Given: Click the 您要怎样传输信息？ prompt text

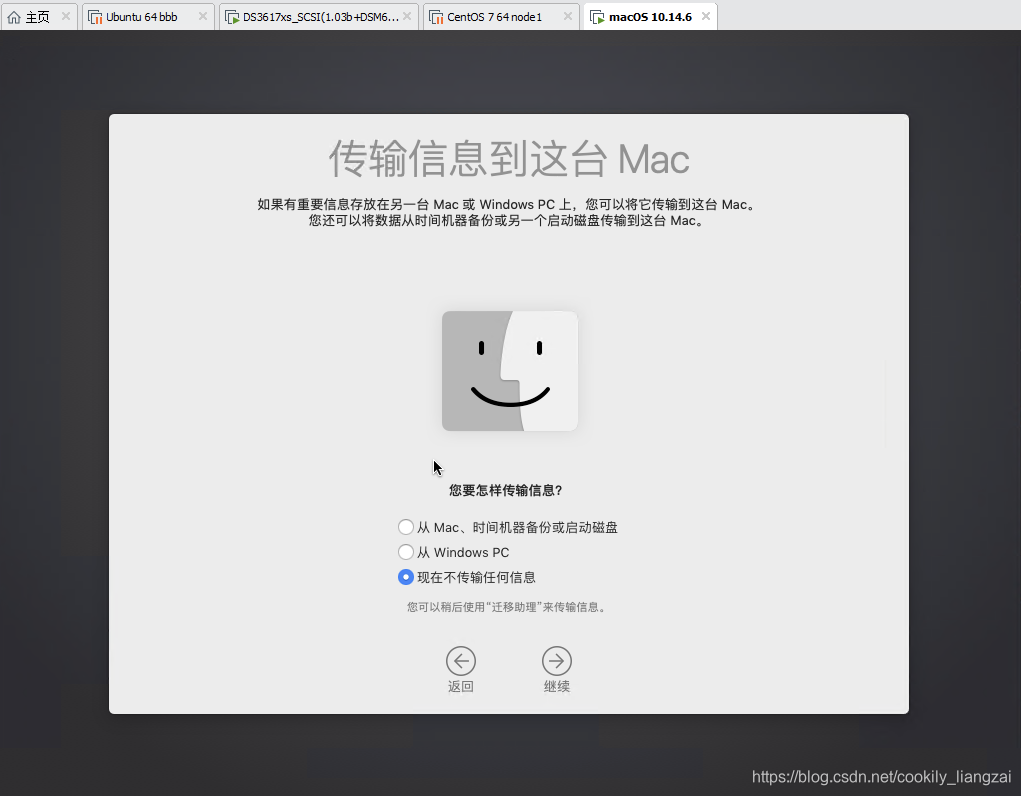Looking at the screenshot, I should pyautogui.click(x=505, y=490).
